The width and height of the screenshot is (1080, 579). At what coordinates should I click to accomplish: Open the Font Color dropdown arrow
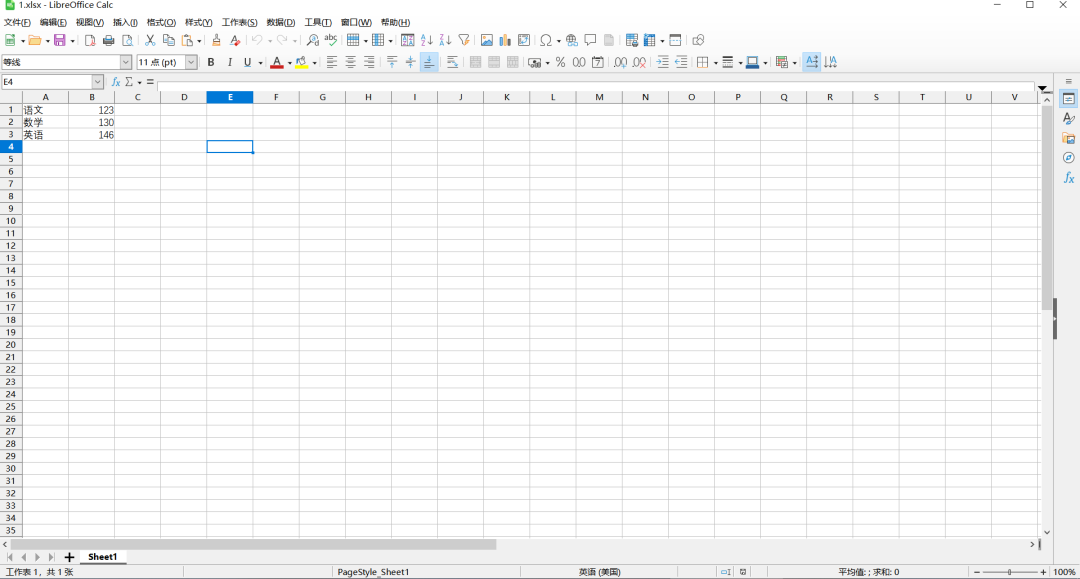coord(289,63)
